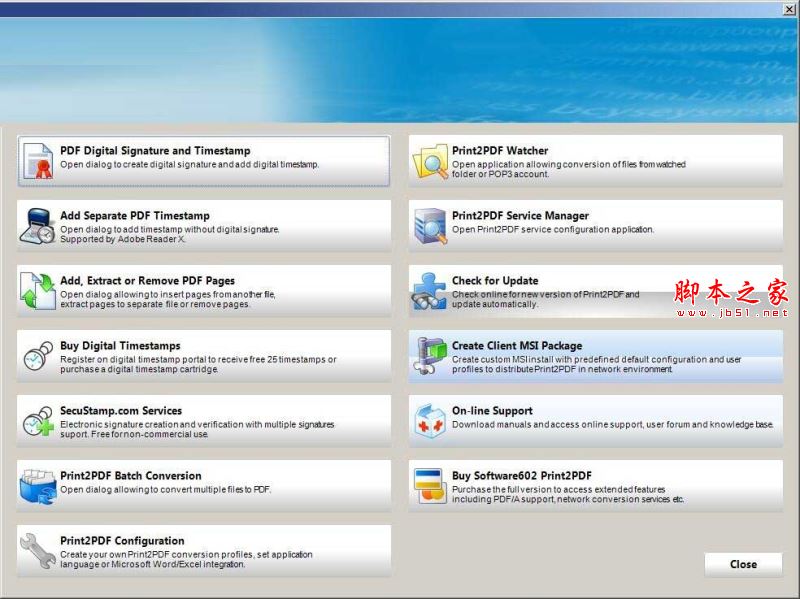
Task: Select Add, Extract or Remove PDF Pages
Action: point(204,291)
